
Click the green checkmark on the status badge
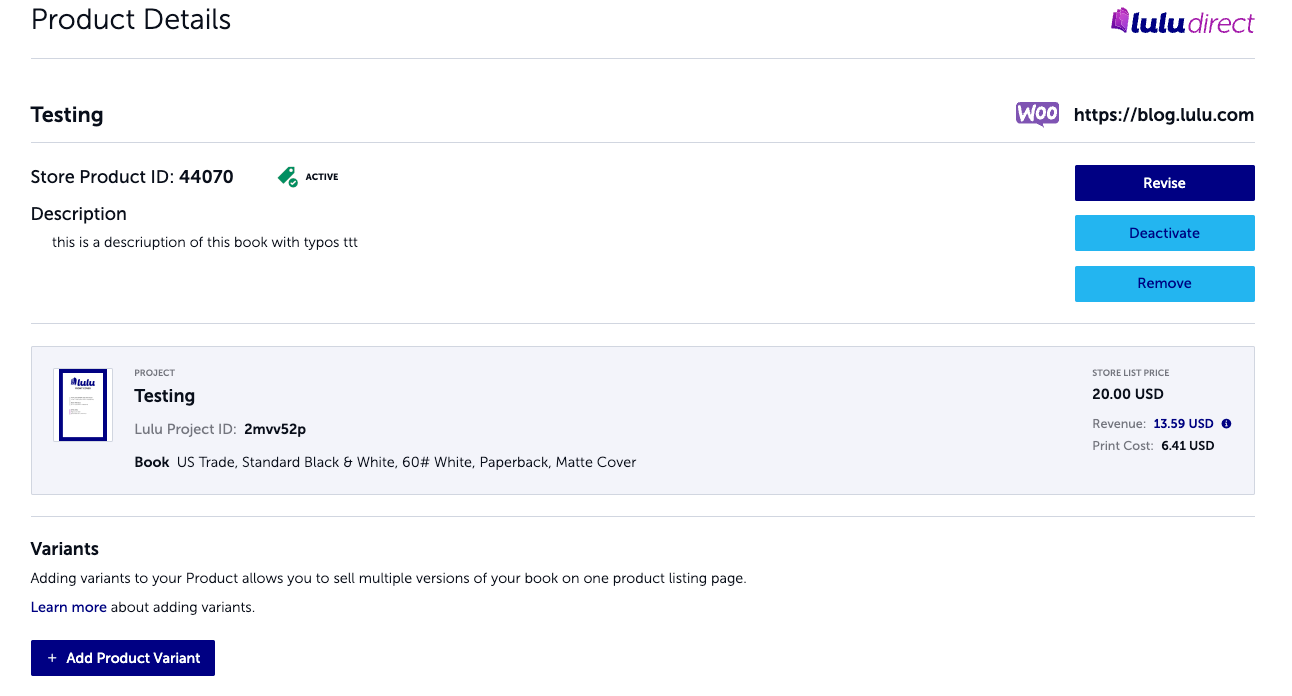pyautogui.click(x=291, y=180)
